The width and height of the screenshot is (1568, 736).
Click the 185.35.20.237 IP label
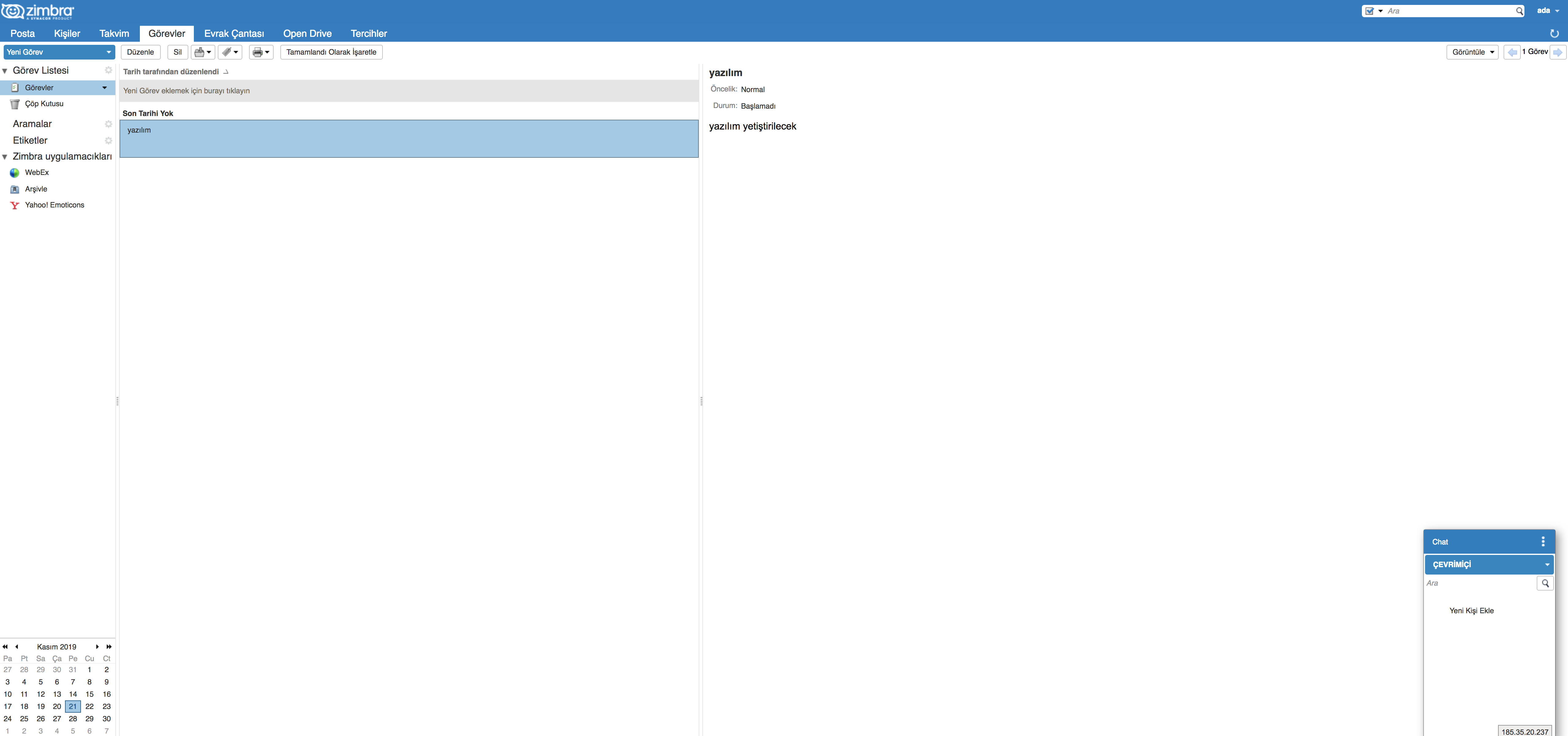(1525, 732)
